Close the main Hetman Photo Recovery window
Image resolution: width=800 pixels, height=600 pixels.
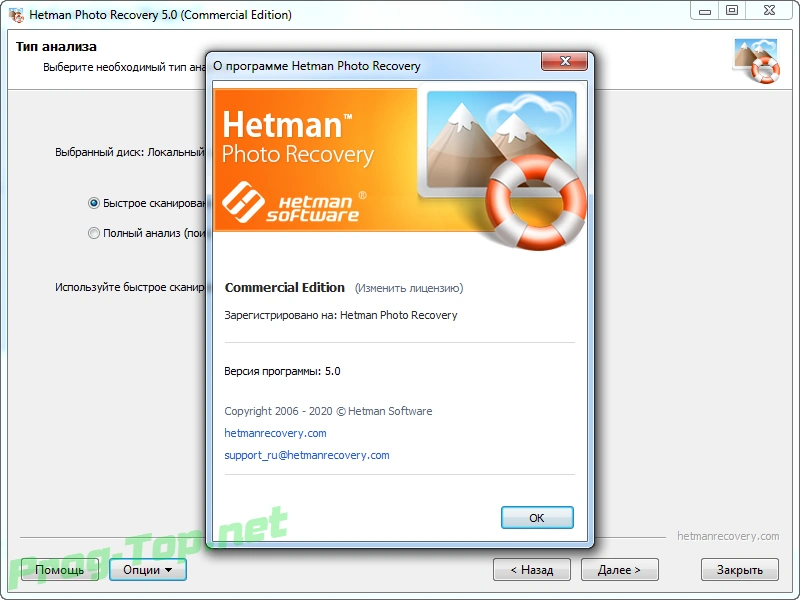(x=769, y=11)
